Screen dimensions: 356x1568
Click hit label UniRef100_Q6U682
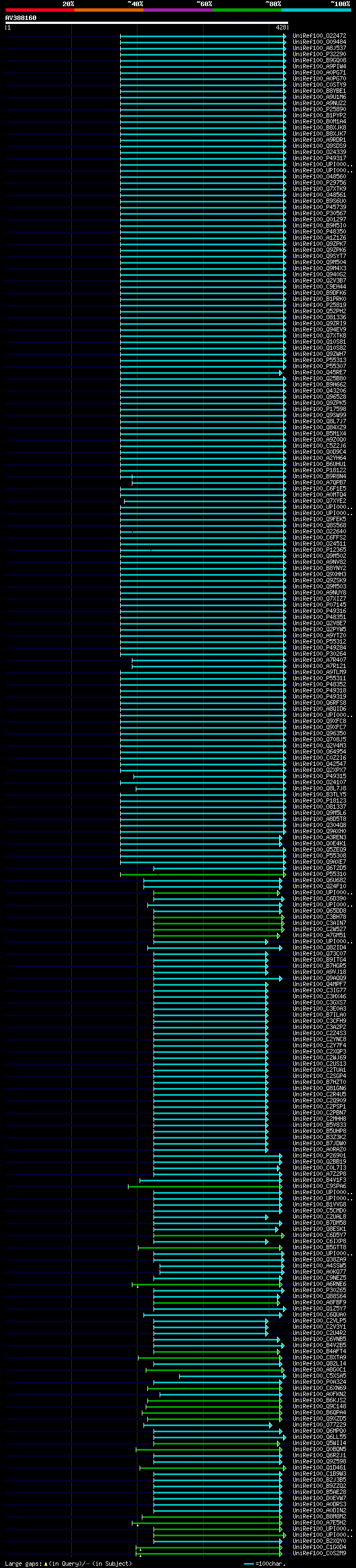319,879
